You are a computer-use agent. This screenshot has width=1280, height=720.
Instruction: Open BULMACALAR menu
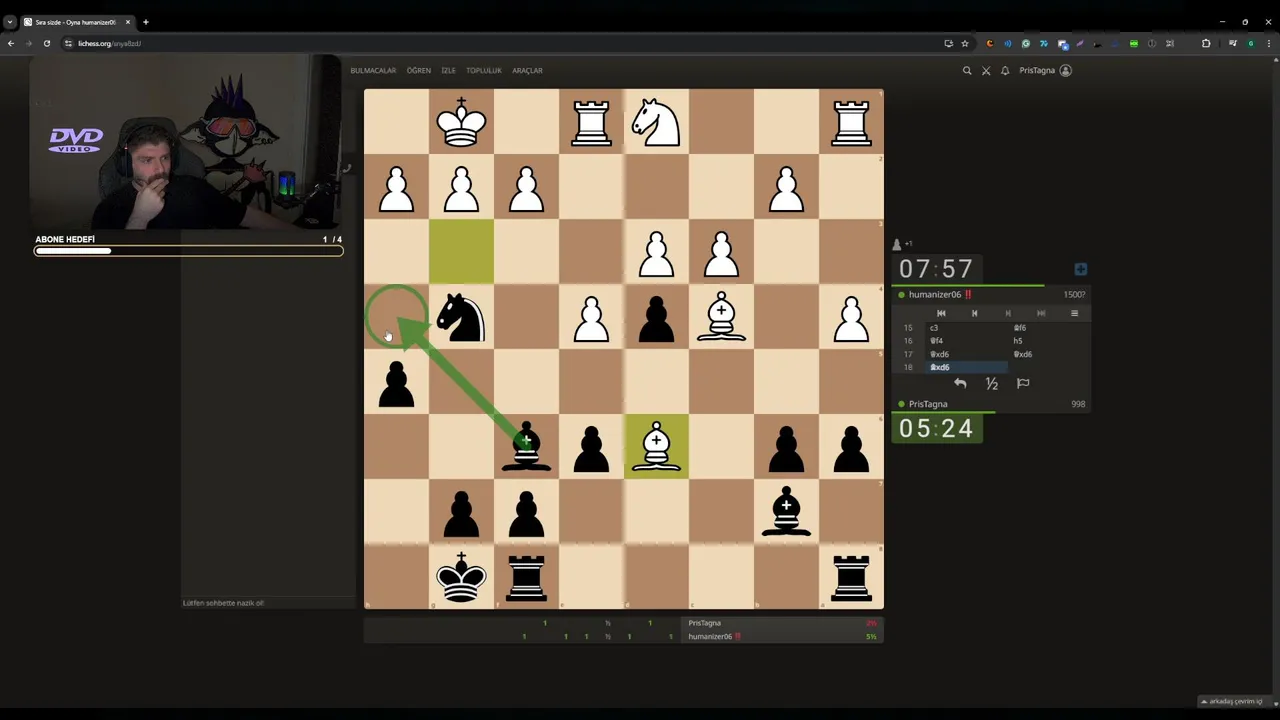point(373,70)
